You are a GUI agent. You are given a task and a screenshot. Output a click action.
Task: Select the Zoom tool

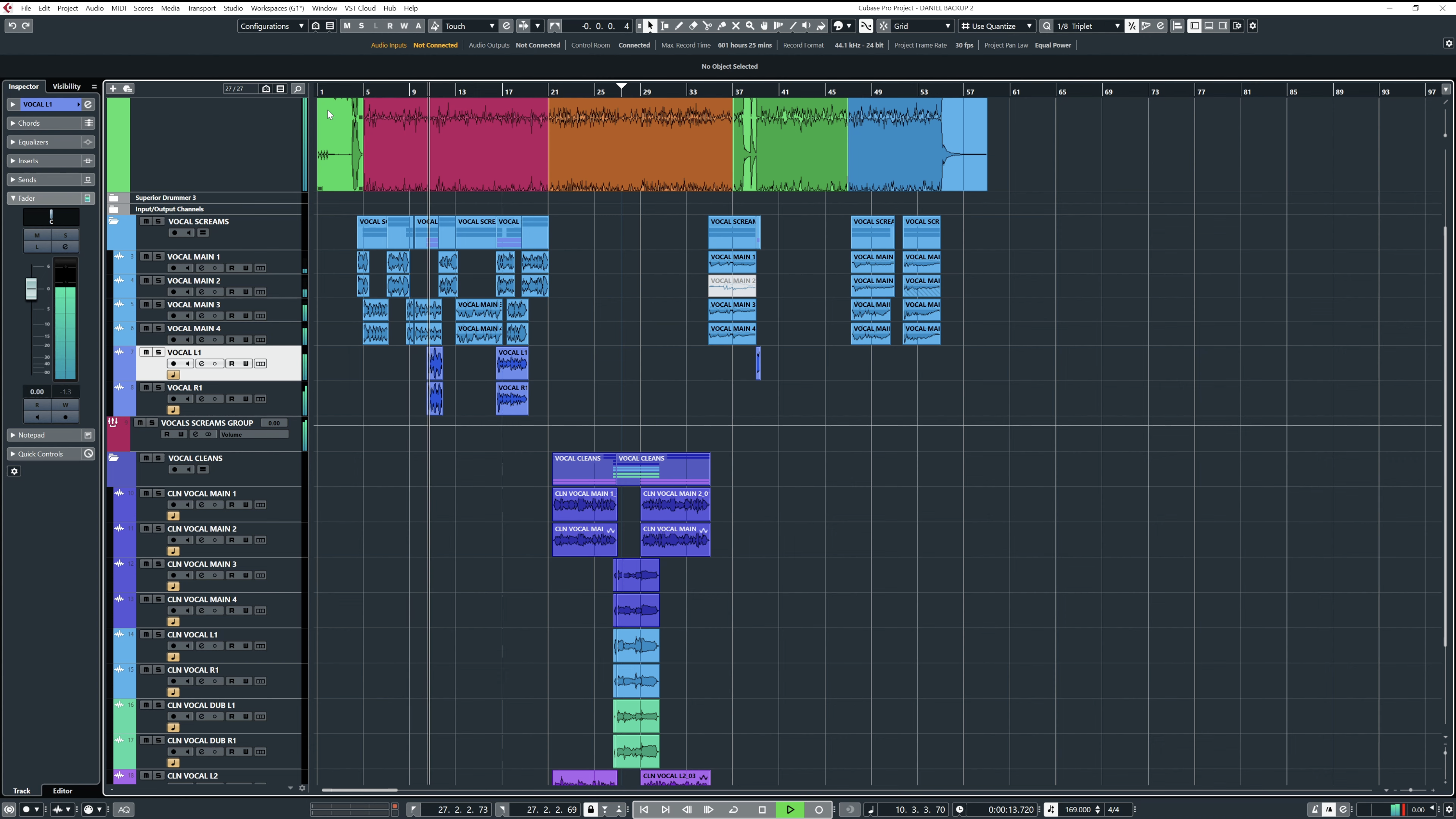click(x=750, y=26)
